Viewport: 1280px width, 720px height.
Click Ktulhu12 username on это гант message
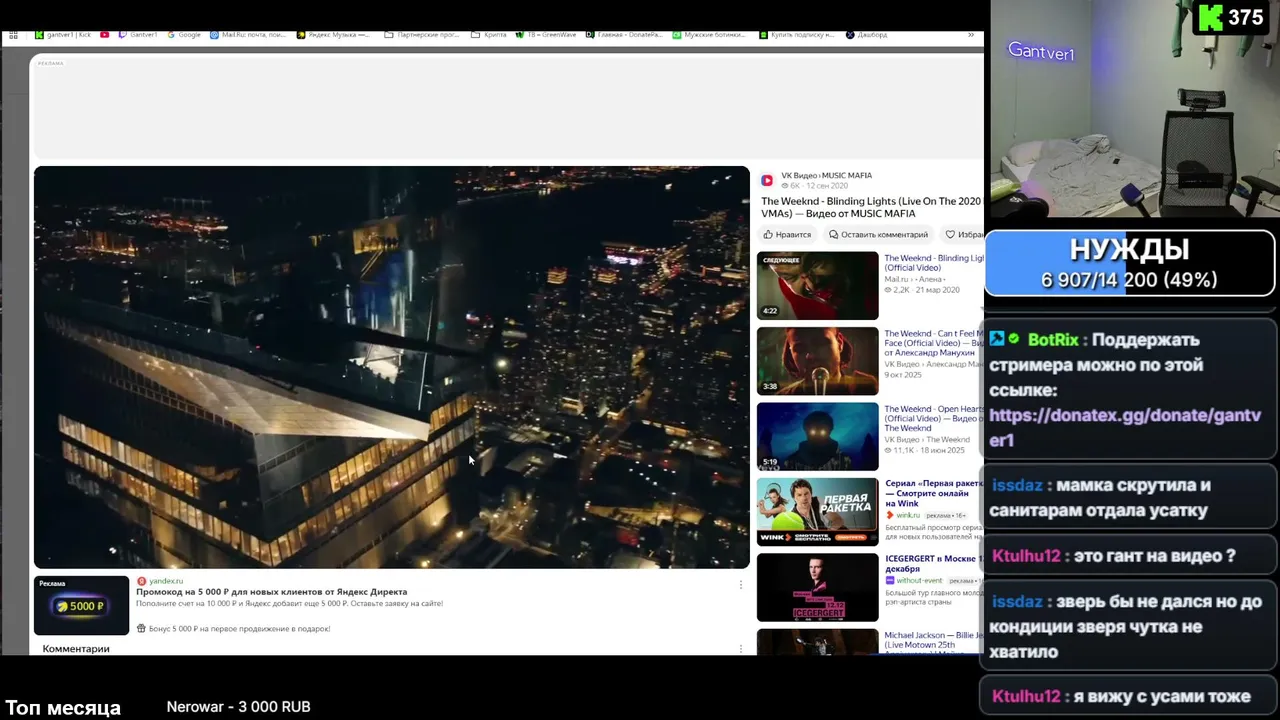(x=1026, y=556)
